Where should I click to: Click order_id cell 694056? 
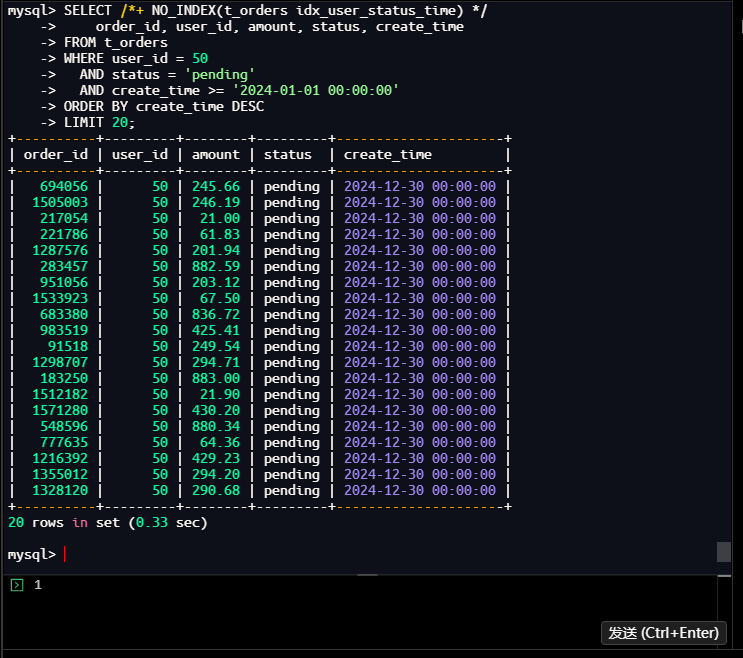click(64, 187)
